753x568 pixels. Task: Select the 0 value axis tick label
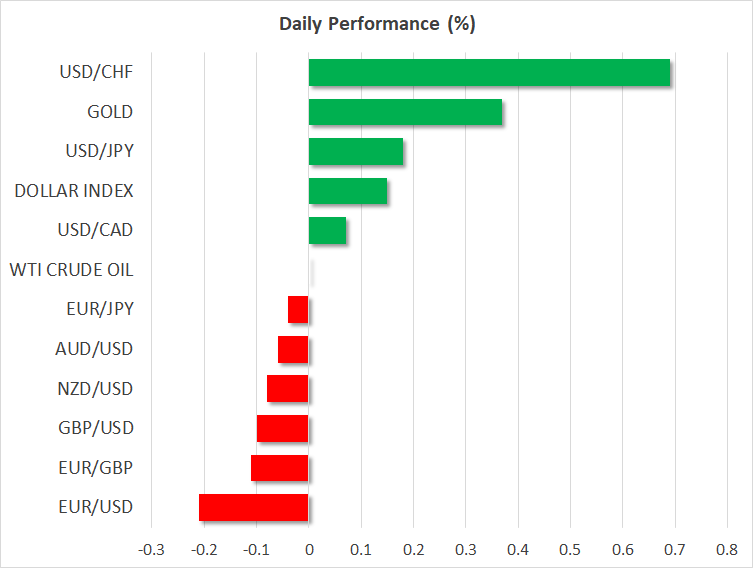[309, 549]
